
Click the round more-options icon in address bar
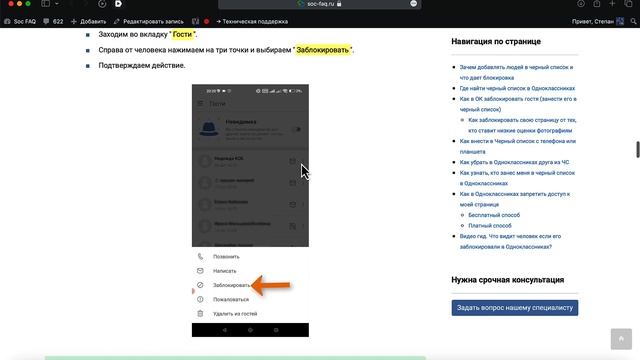coord(413,4)
